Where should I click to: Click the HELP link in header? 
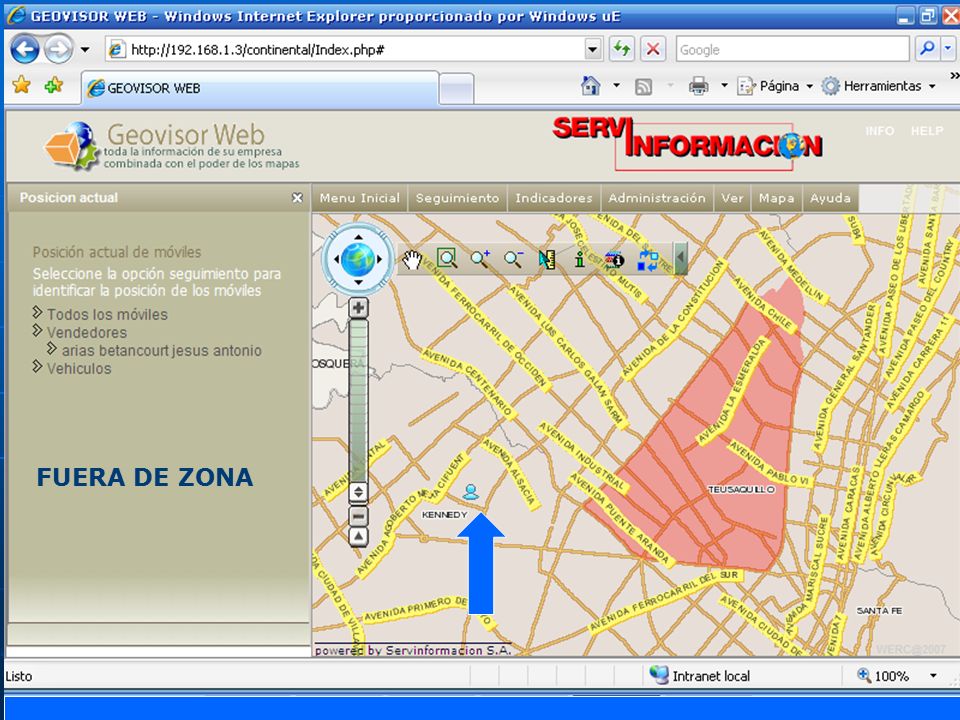coord(926,131)
